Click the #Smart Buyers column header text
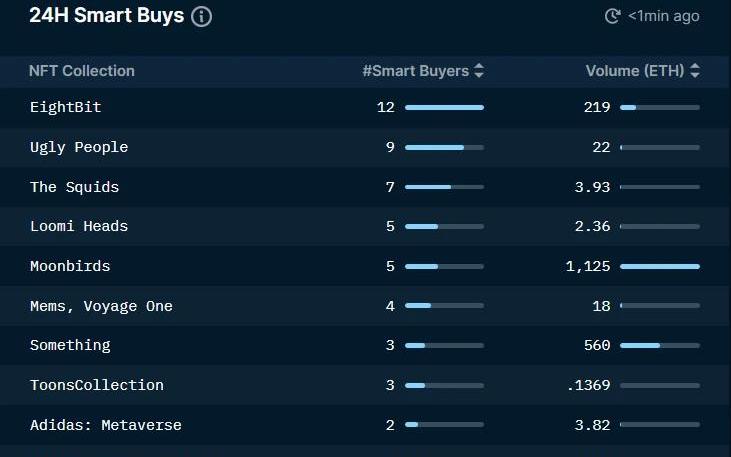This screenshot has width=731, height=457. (x=415, y=71)
